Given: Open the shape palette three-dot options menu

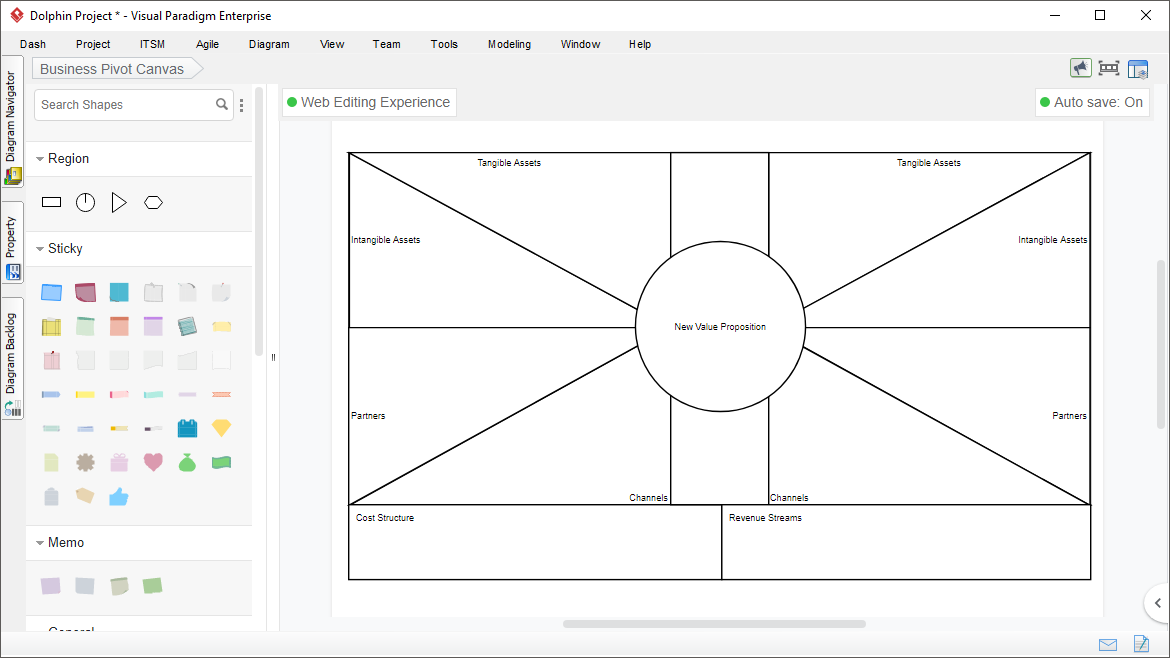Looking at the screenshot, I should (x=242, y=105).
